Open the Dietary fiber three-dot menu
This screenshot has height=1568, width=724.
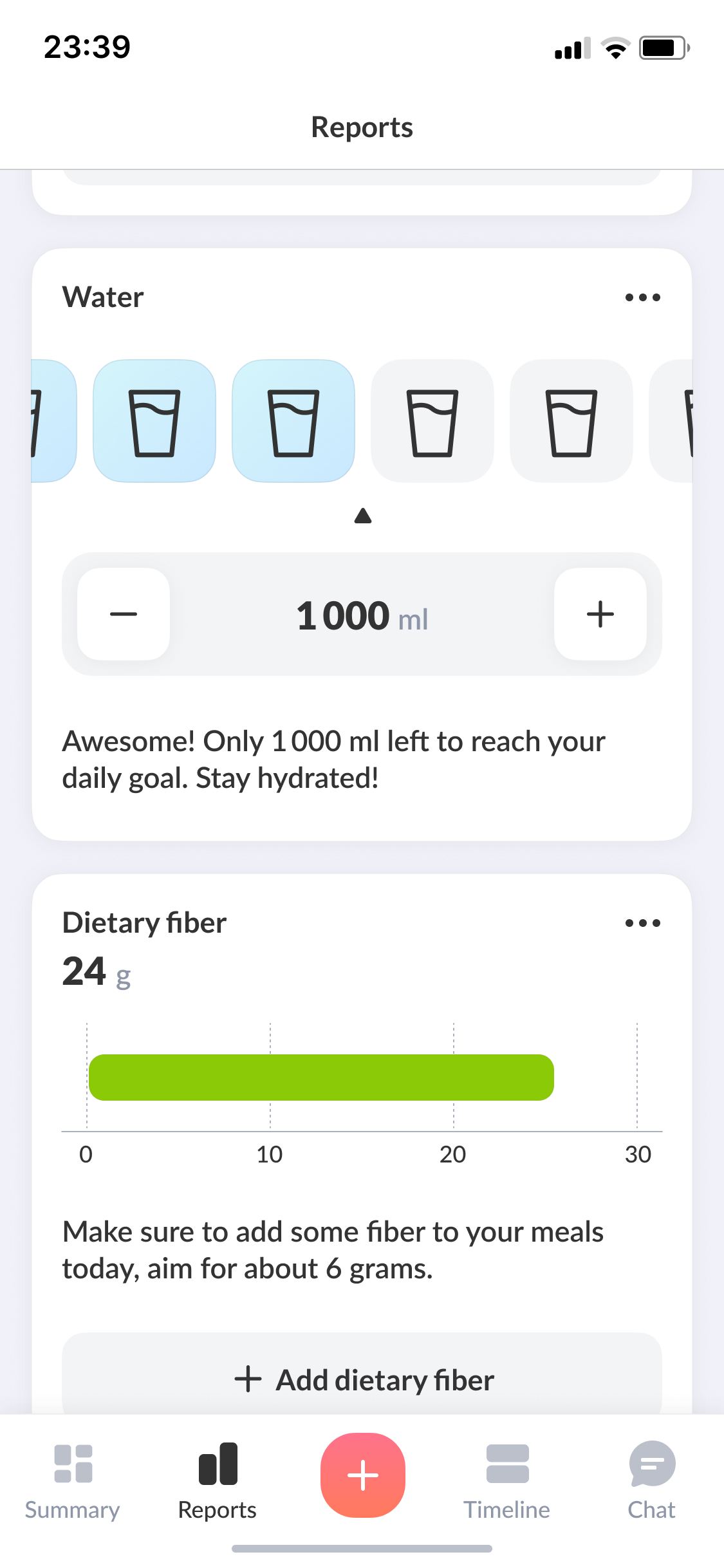coord(642,923)
